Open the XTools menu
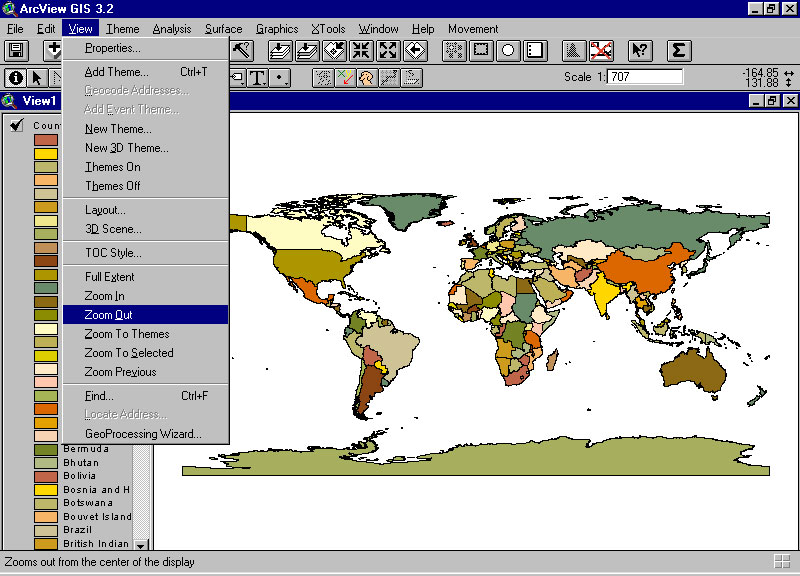 coord(328,29)
